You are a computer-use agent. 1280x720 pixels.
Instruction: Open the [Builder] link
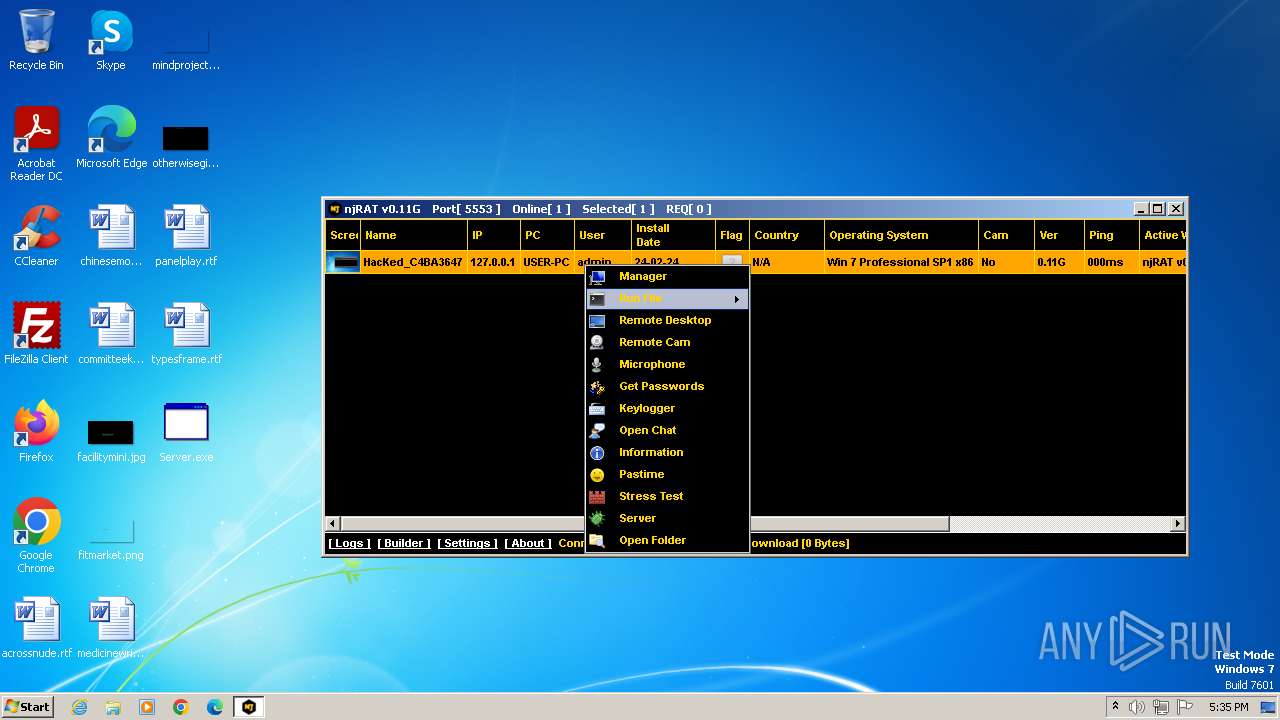(404, 543)
